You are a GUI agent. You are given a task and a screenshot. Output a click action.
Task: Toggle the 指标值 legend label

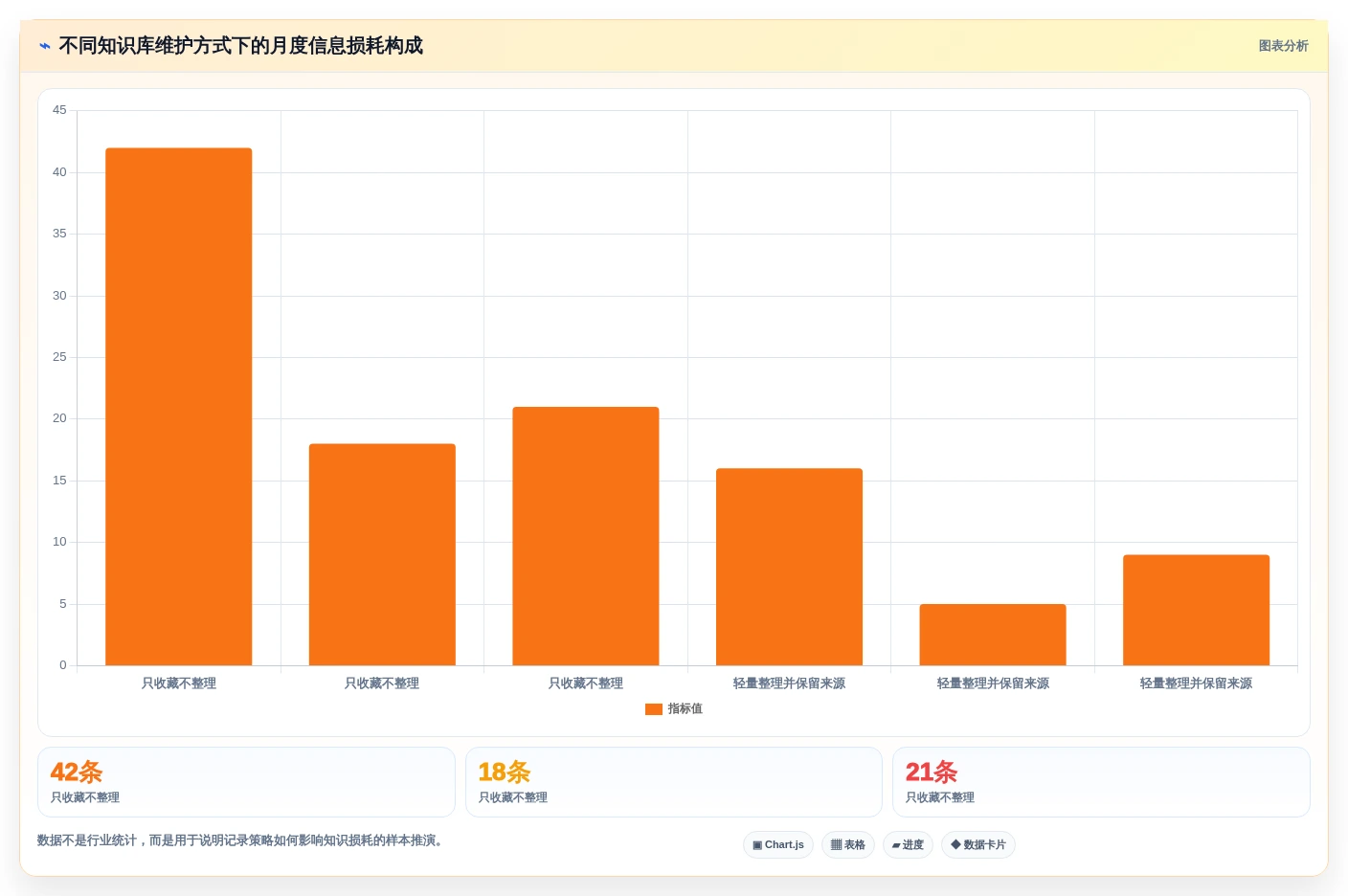click(685, 709)
